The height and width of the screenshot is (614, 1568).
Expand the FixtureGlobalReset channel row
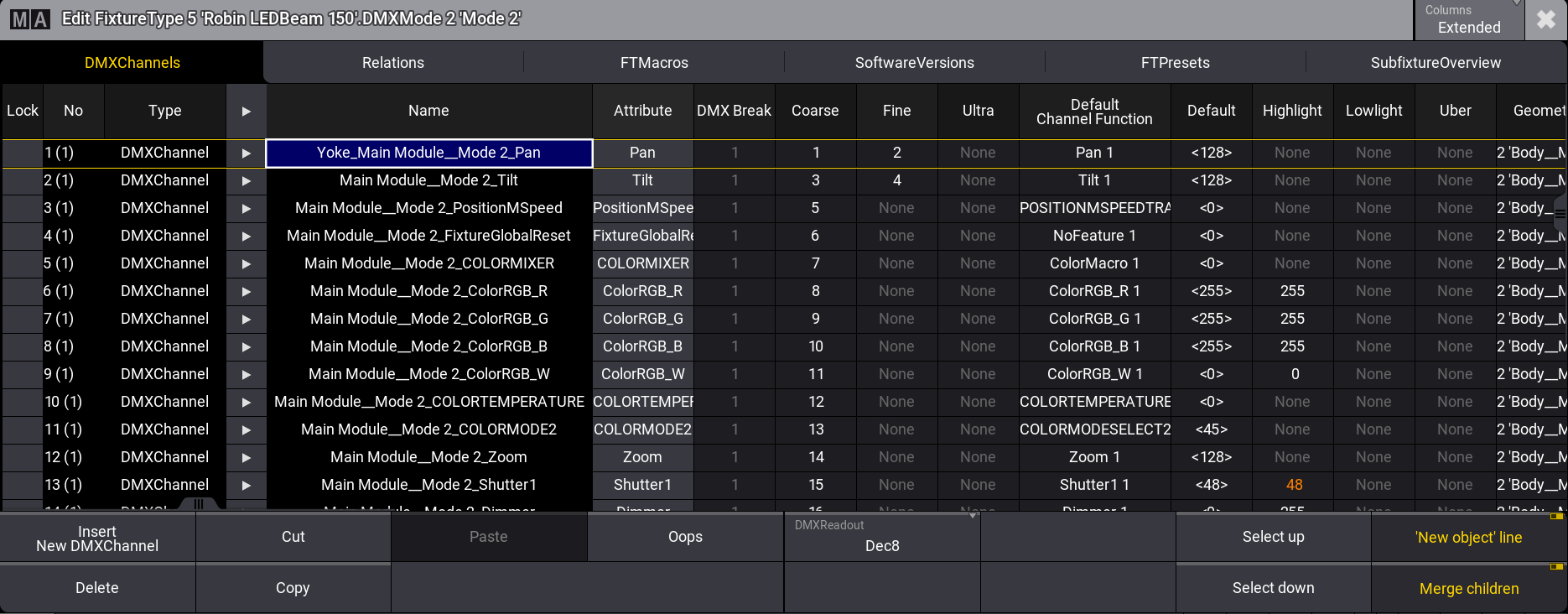[246, 236]
